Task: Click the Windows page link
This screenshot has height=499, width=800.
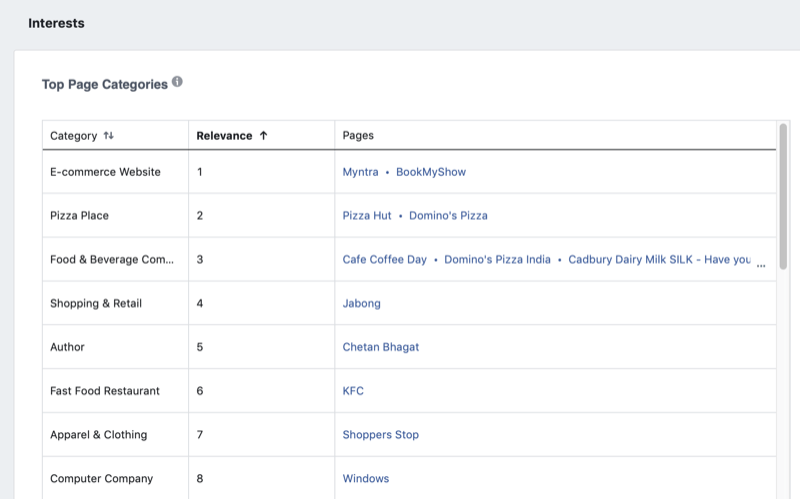Action: click(x=365, y=479)
